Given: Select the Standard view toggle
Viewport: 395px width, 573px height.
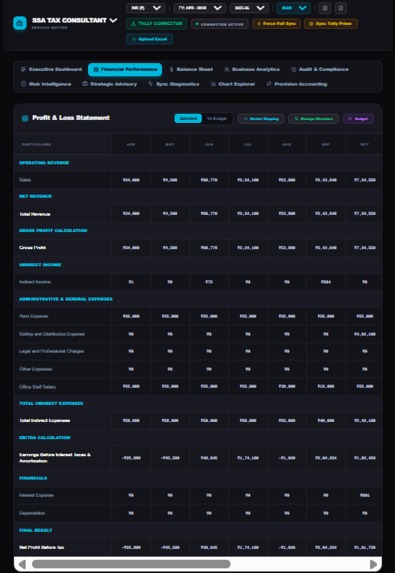Looking at the screenshot, I should (x=188, y=118).
